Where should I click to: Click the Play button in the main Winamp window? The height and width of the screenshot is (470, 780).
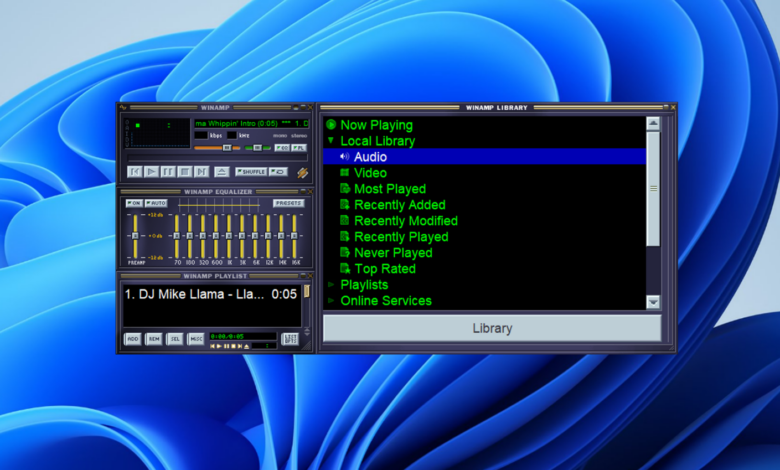click(x=151, y=172)
